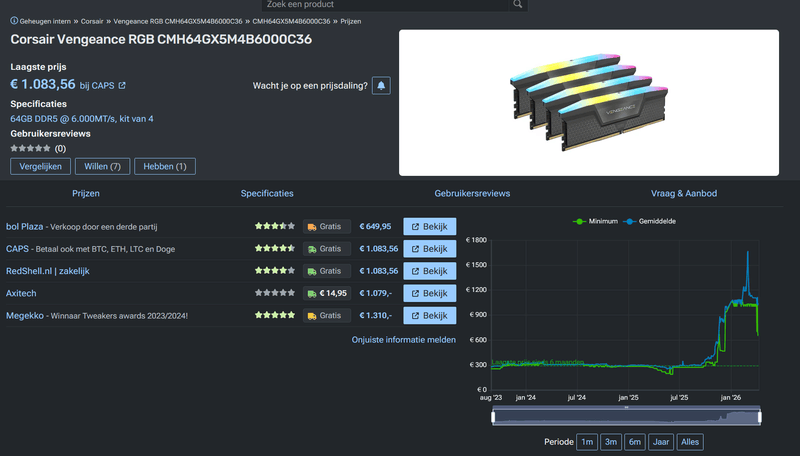Open Vengeance RGB CMH64GX5M4B6000C36 breadcrumb
The width and height of the screenshot is (800, 456).
[x=178, y=21]
